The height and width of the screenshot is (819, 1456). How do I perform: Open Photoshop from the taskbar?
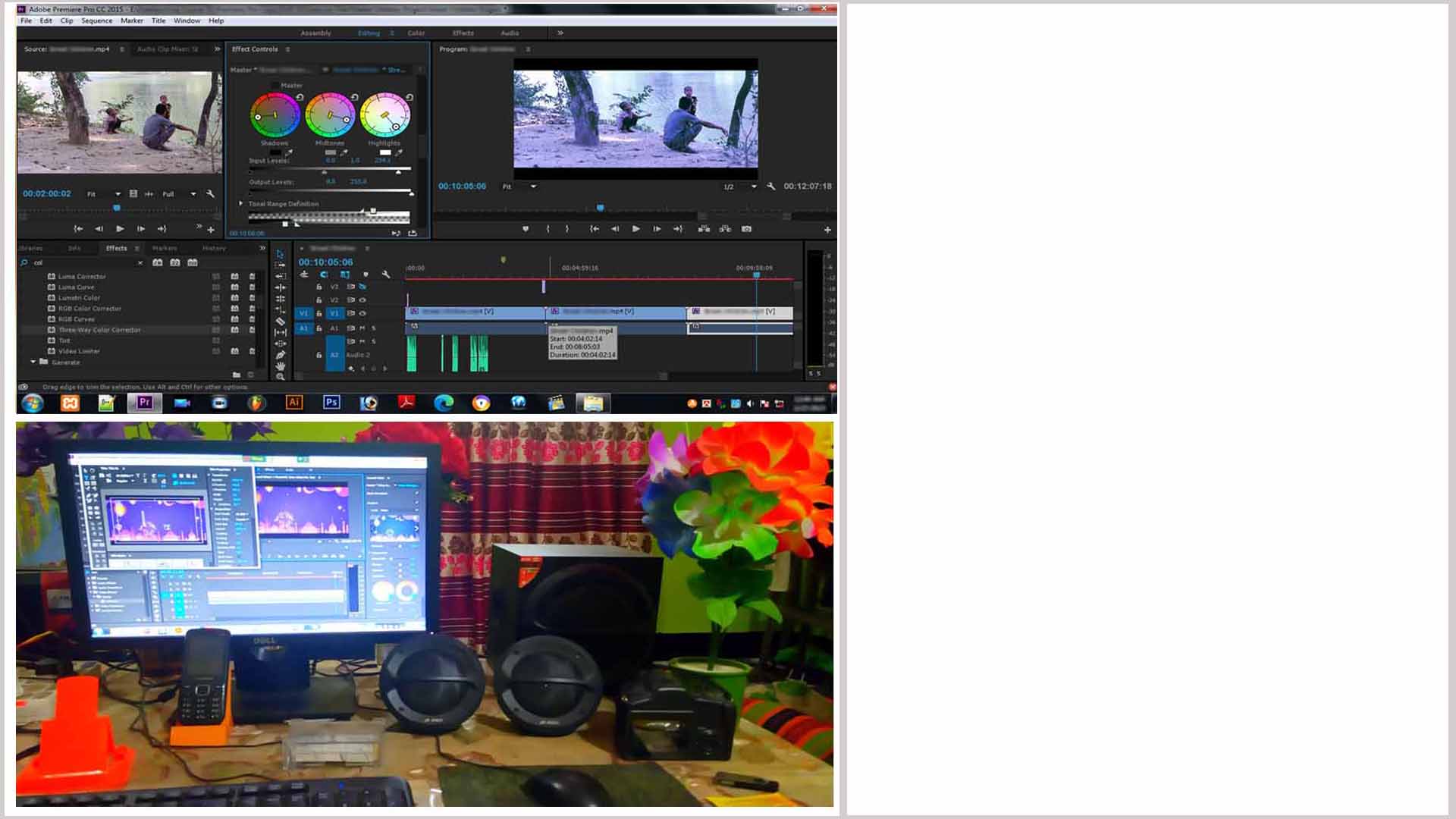[x=331, y=403]
